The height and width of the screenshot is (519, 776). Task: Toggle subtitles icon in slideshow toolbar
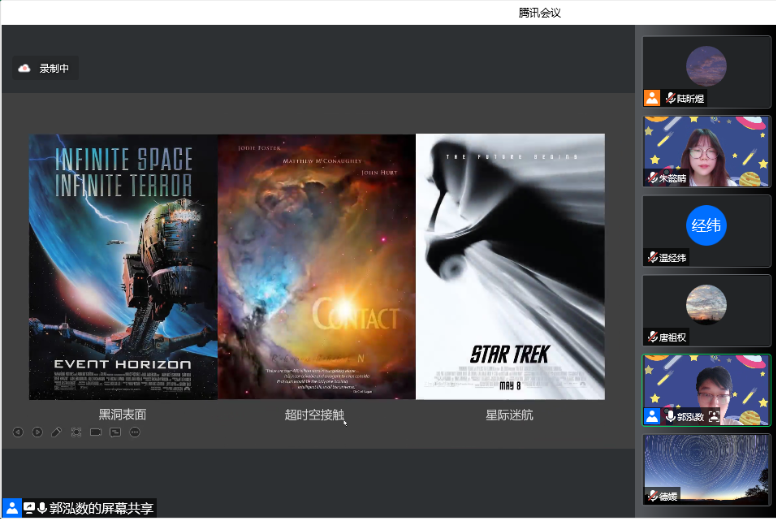point(115,432)
